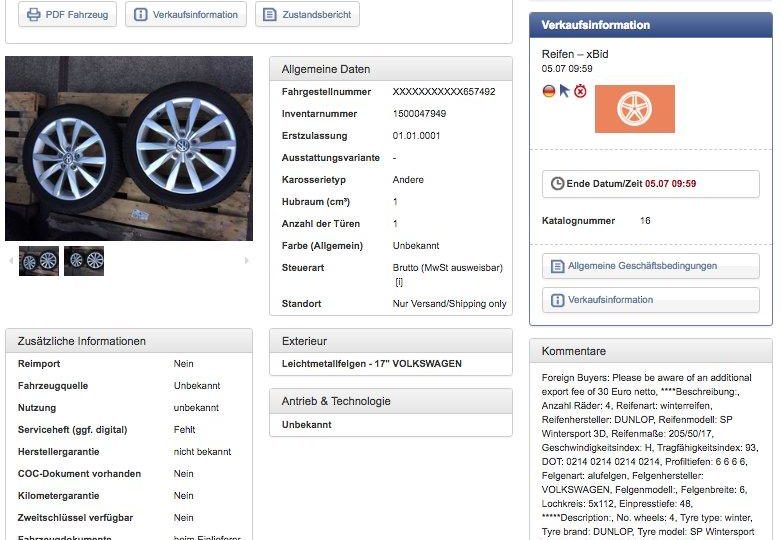
Task: Click the Verkaufsinformation button above the photo
Action: 186,14
